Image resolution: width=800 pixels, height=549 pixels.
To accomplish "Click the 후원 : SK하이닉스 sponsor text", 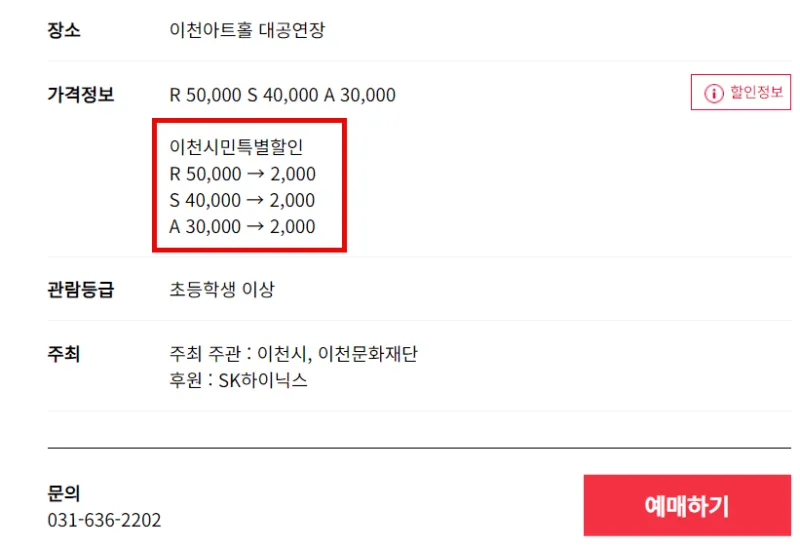I will click(x=238, y=380).
